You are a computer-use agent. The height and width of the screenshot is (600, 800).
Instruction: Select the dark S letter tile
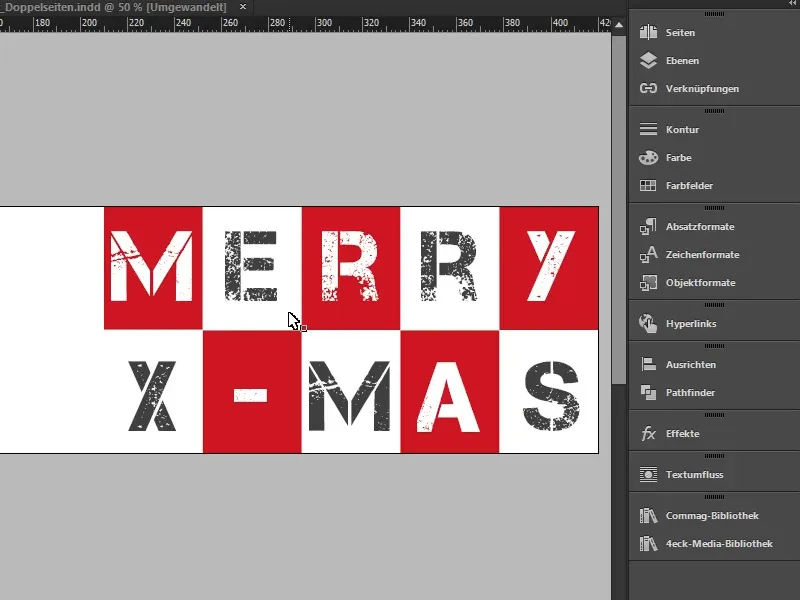[x=551, y=395]
